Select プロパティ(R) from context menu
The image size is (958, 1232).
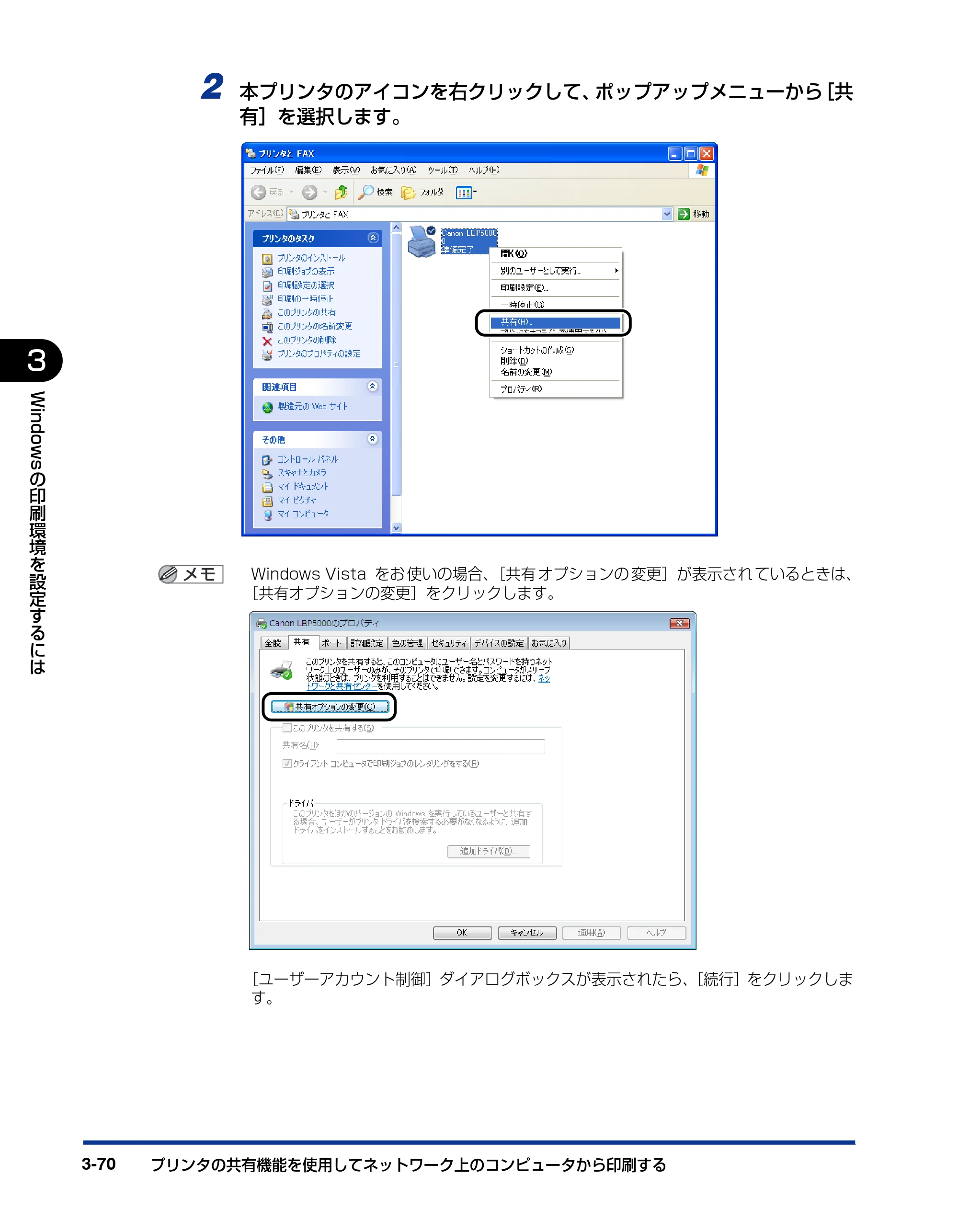click(x=556, y=388)
